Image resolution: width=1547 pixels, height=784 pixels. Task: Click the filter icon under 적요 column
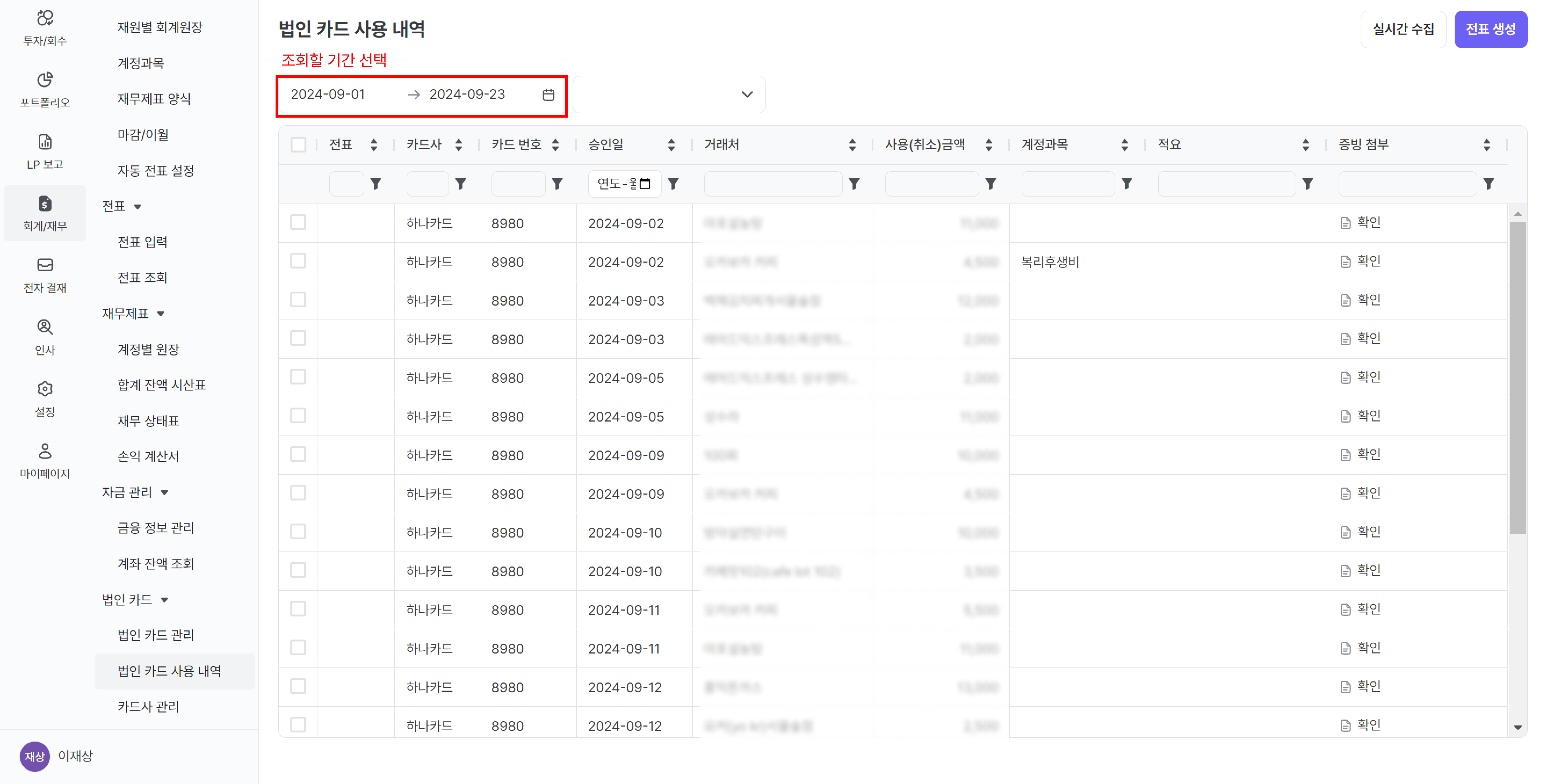pos(1307,184)
